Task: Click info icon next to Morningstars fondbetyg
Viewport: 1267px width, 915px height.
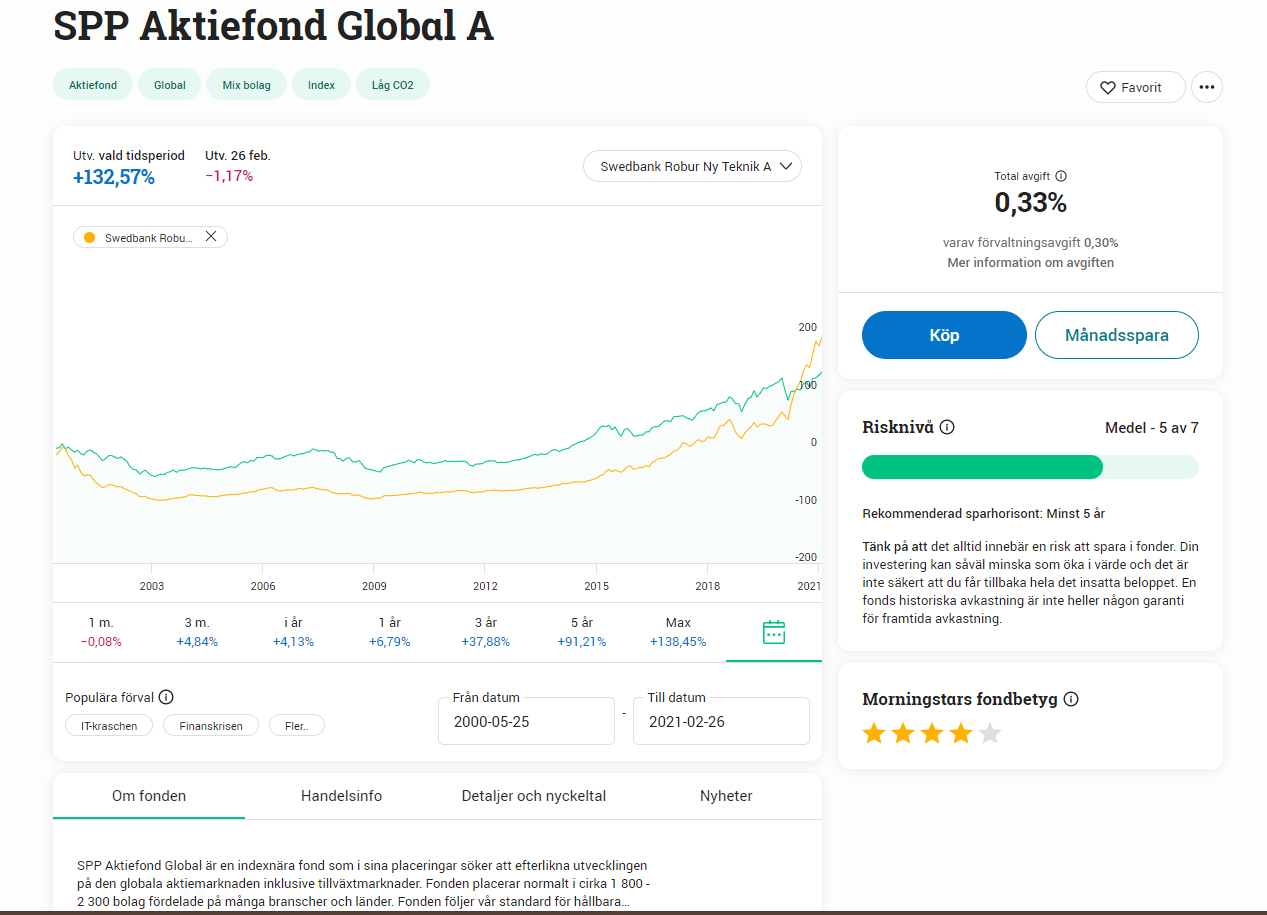Action: coord(1071,699)
